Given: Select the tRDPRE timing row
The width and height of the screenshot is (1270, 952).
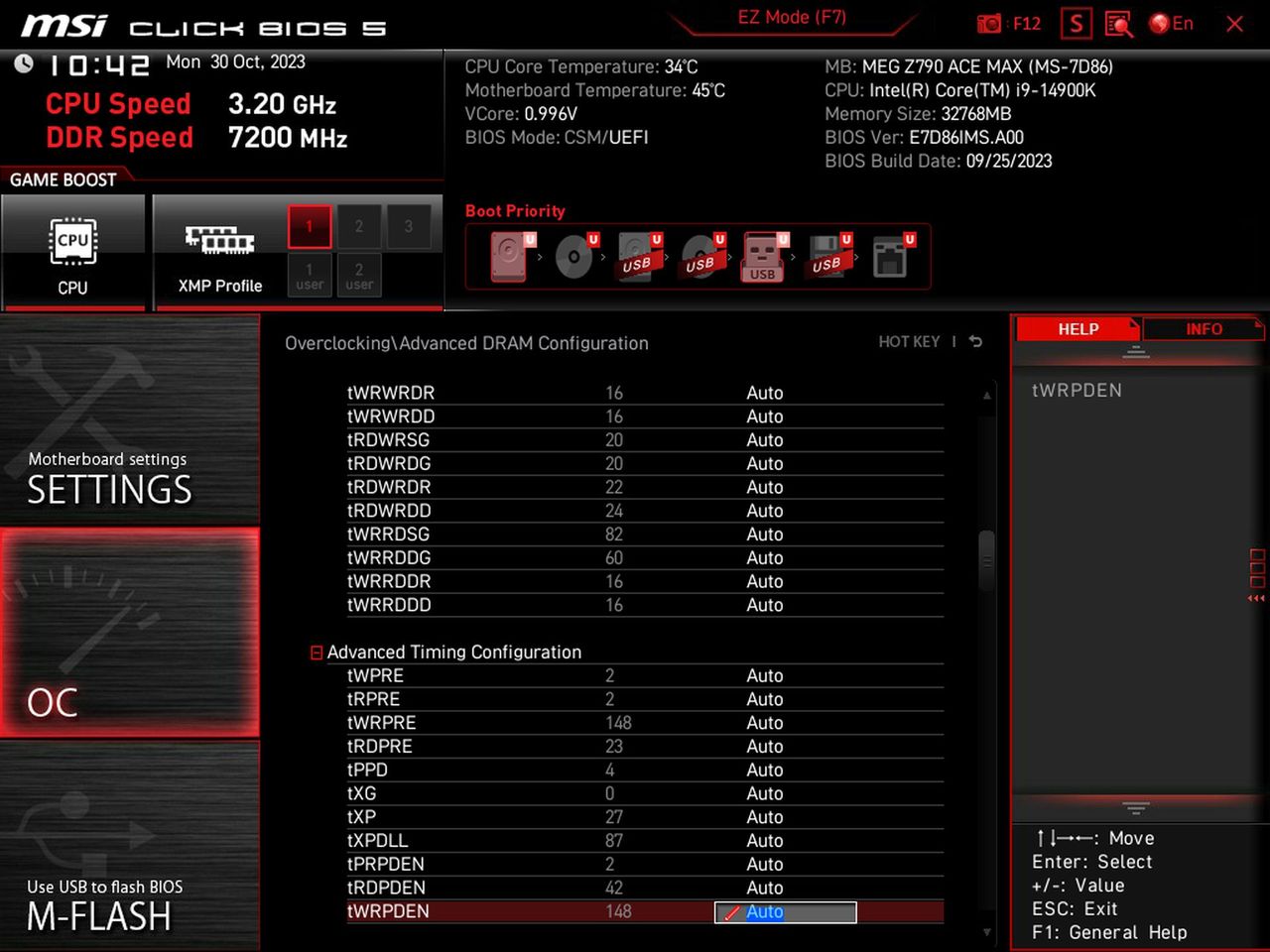Looking at the screenshot, I should click(x=645, y=747).
